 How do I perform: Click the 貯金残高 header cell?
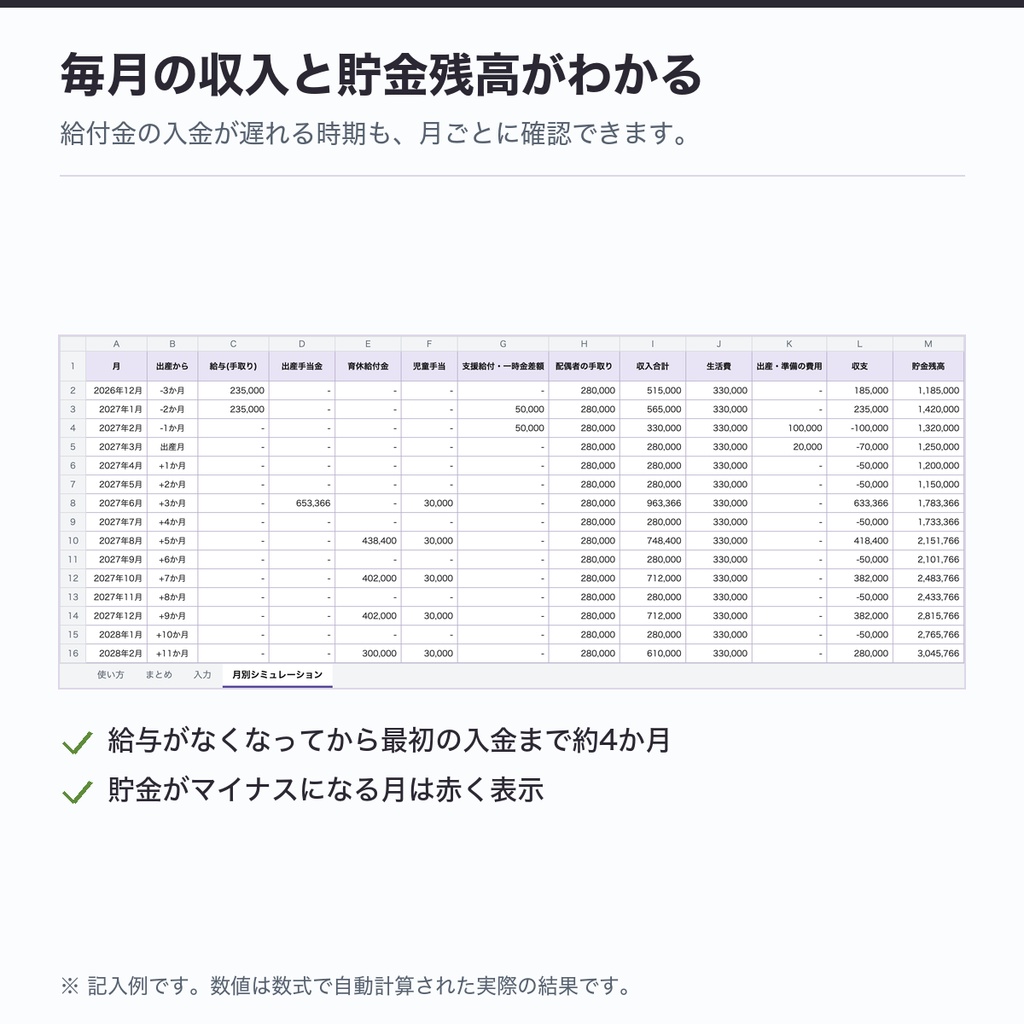click(x=928, y=366)
